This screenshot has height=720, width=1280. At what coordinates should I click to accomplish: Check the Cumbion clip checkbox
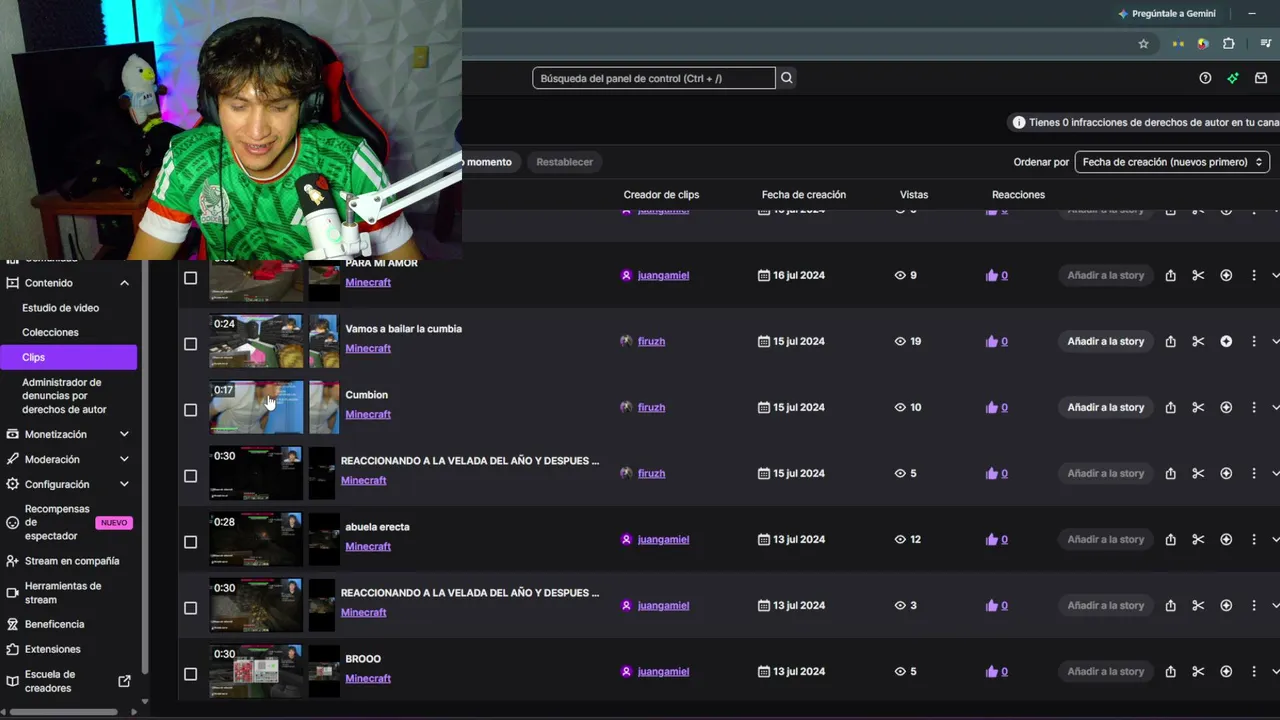(x=190, y=410)
